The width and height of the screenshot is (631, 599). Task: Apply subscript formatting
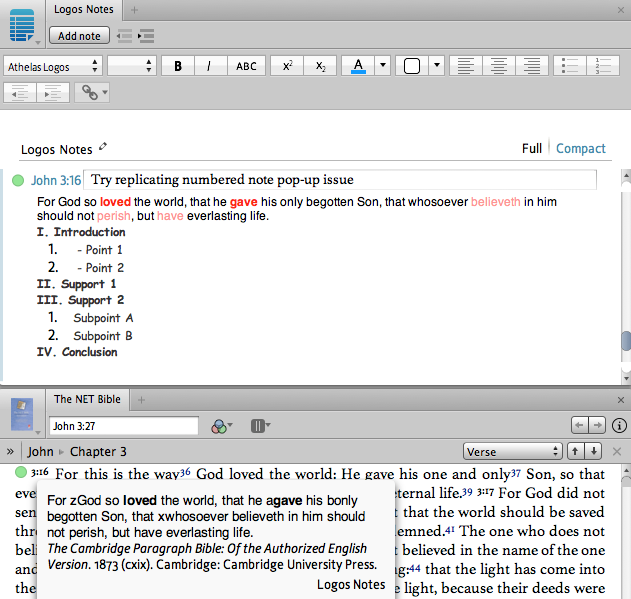pyautogui.click(x=320, y=66)
